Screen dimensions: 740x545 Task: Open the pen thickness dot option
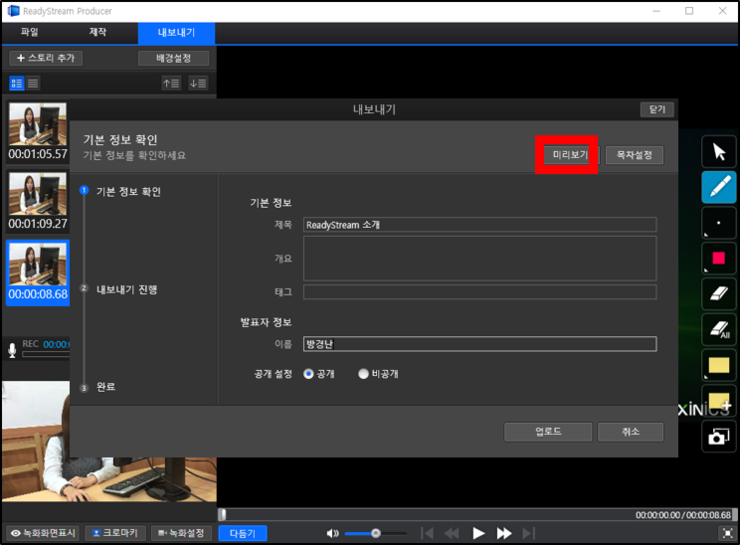(x=719, y=223)
